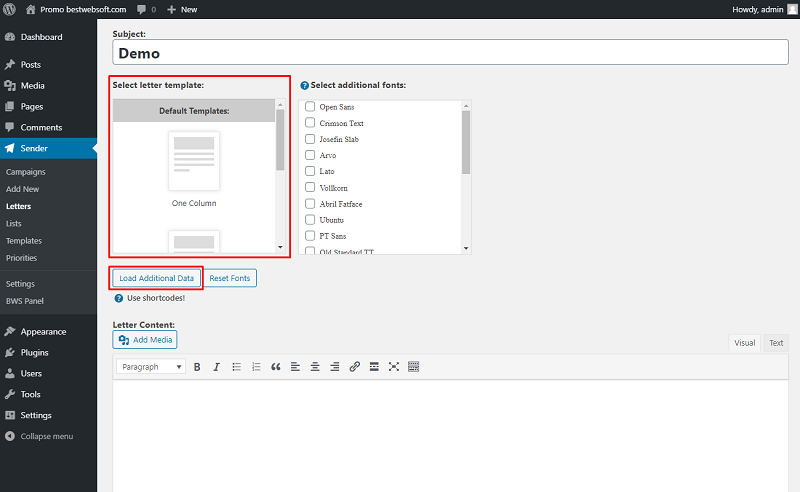Align text left in editor

(x=295, y=366)
